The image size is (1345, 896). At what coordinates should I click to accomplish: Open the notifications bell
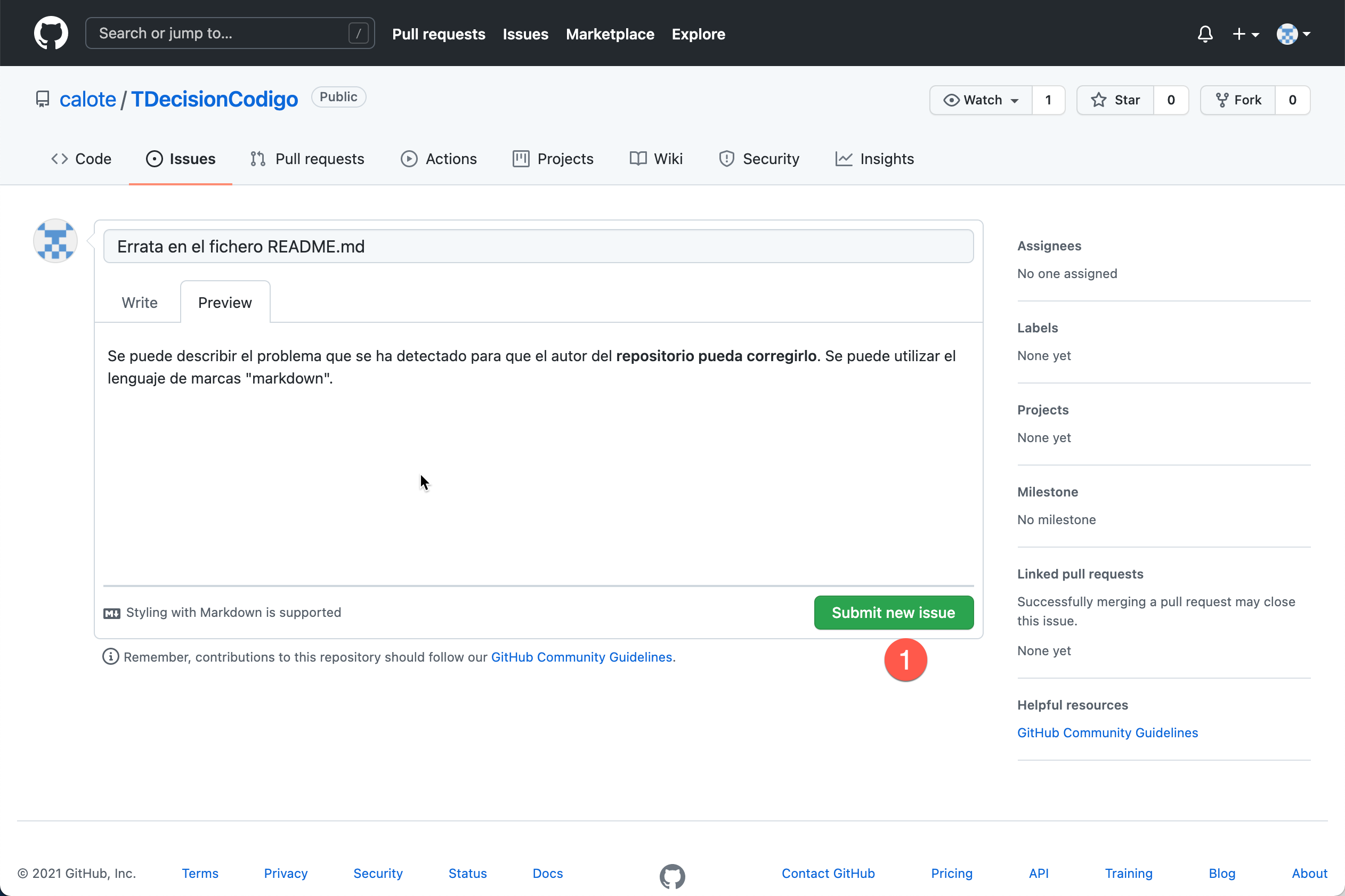click(1205, 34)
